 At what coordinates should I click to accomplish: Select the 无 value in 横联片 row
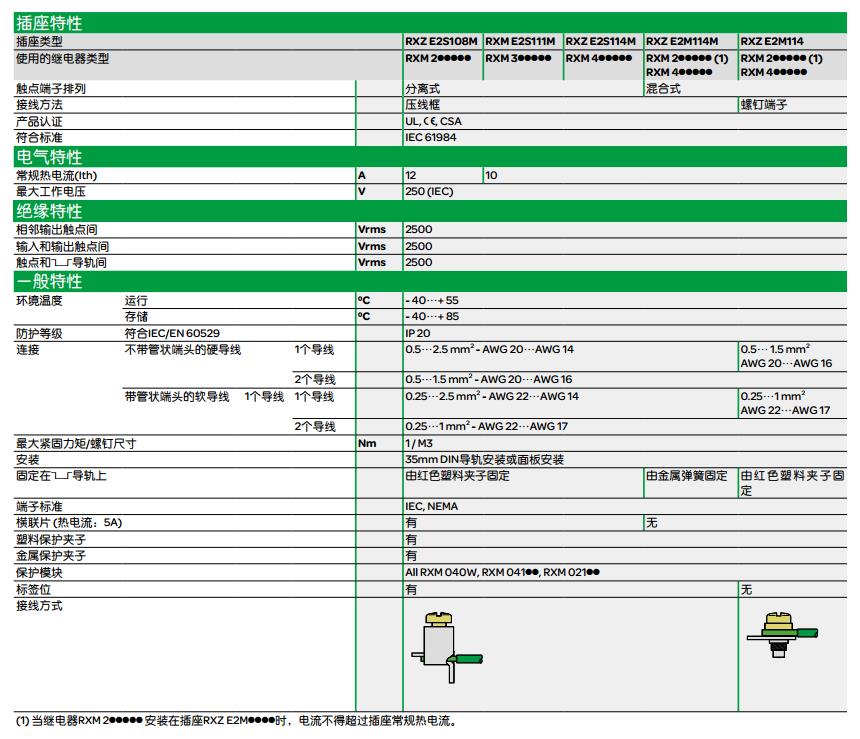652,522
